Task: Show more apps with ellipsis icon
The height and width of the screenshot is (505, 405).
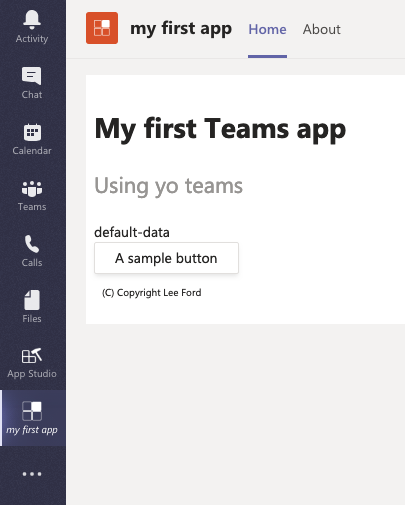Action: coord(32,474)
